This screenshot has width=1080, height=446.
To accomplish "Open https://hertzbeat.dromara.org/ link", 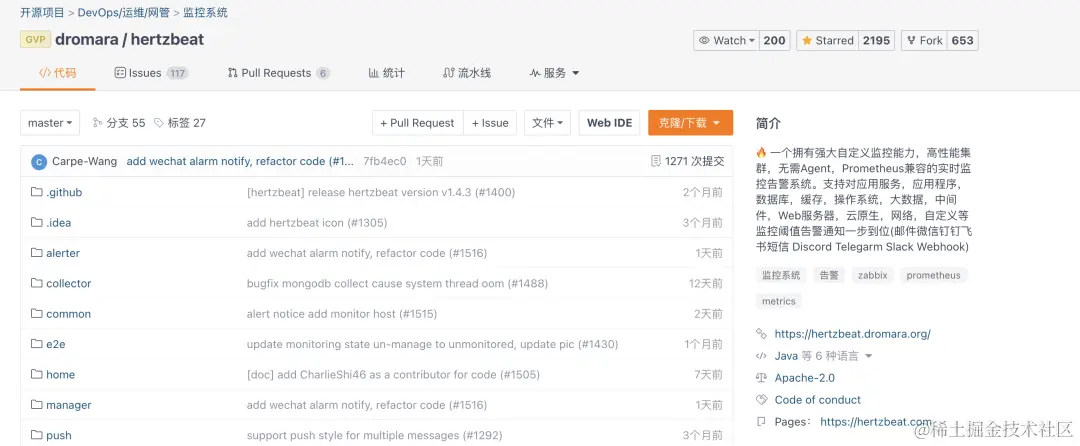I will [853, 334].
